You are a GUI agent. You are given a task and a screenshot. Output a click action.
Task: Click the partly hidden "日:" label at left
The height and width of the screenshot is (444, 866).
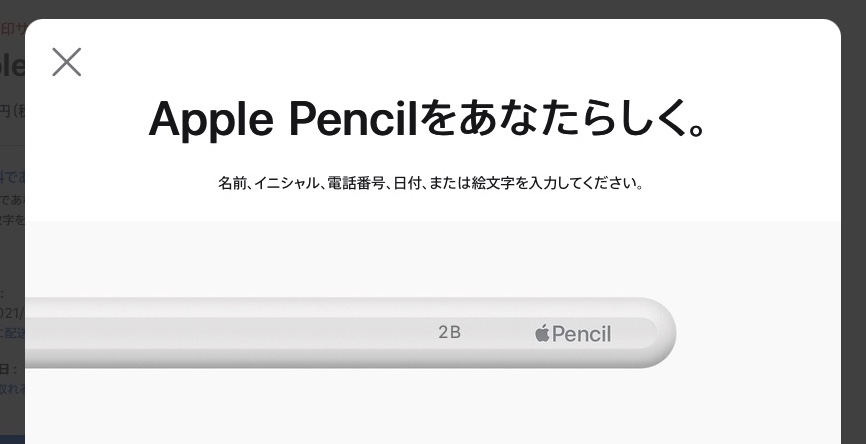coord(10,369)
